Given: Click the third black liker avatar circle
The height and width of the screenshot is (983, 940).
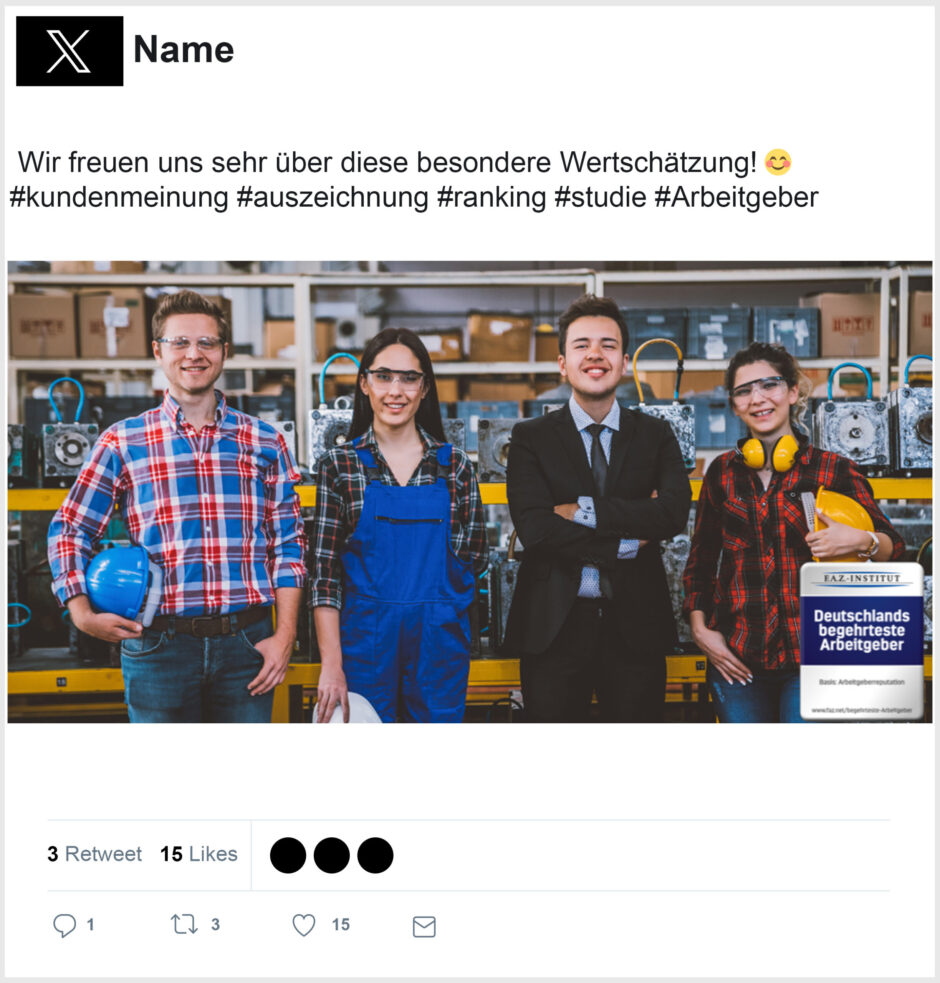Looking at the screenshot, I should (375, 855).
